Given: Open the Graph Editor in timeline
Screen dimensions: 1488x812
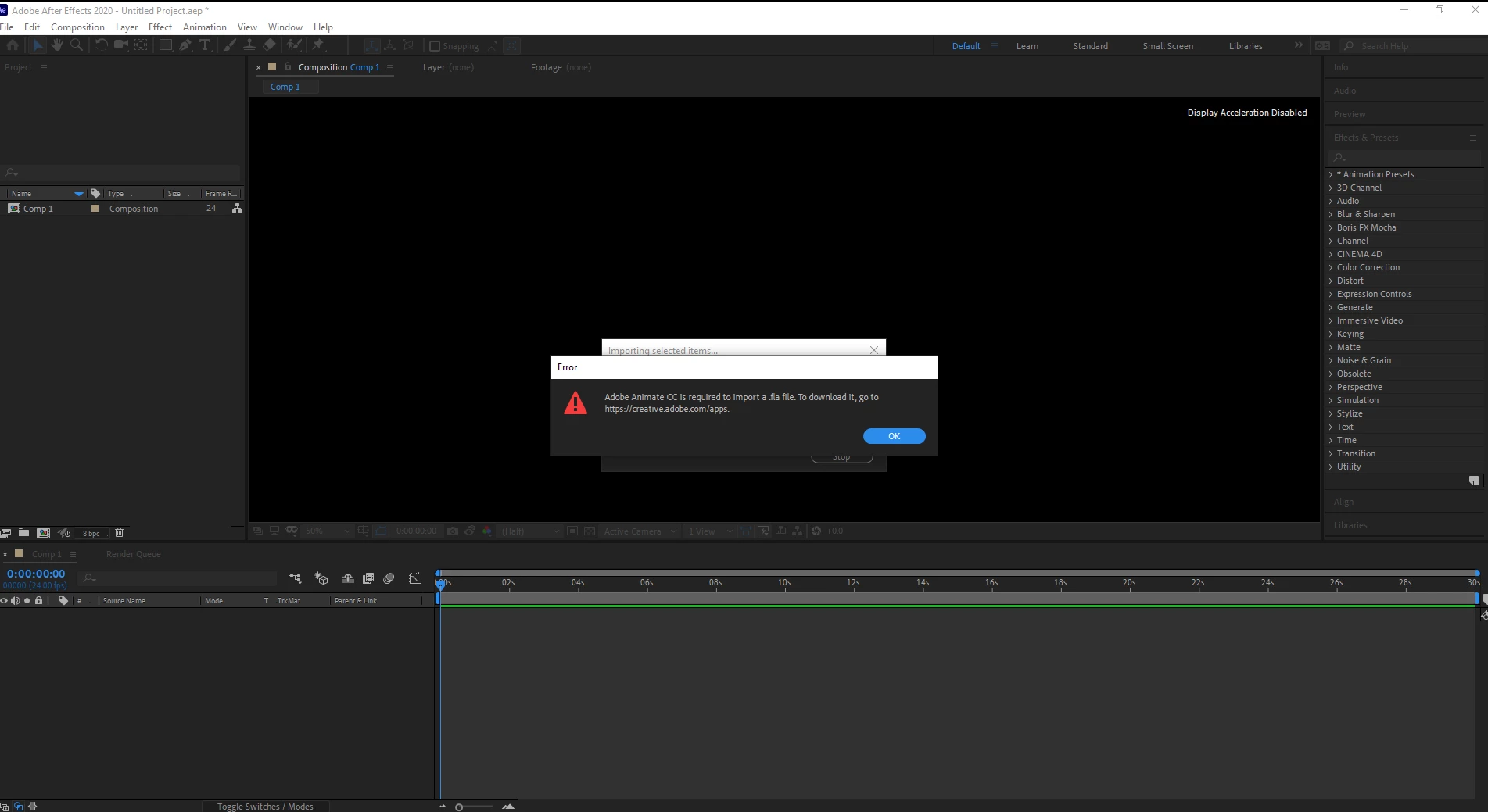Looking at the screenshot, I should (415, 578).
